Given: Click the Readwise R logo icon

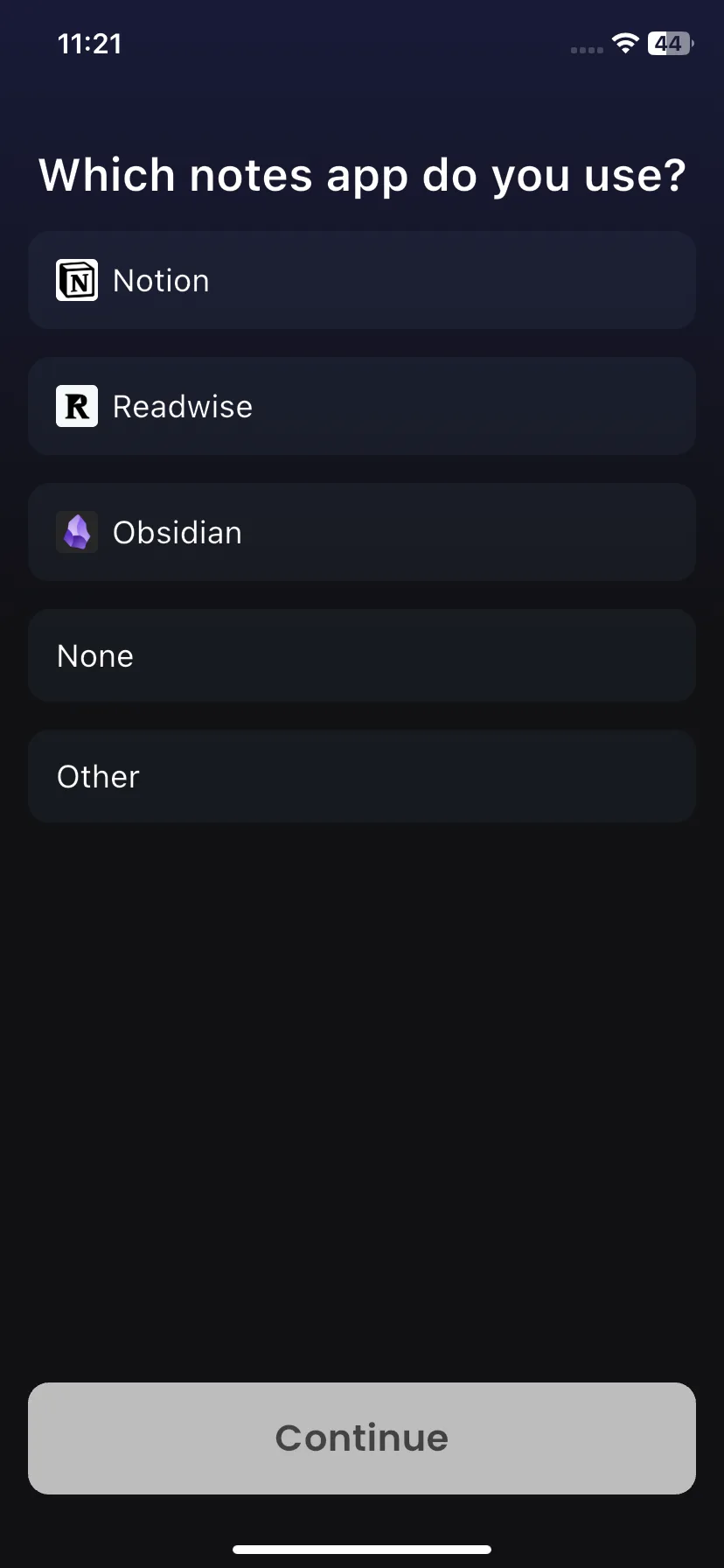Looking at the screenshot, I should 77,406.
